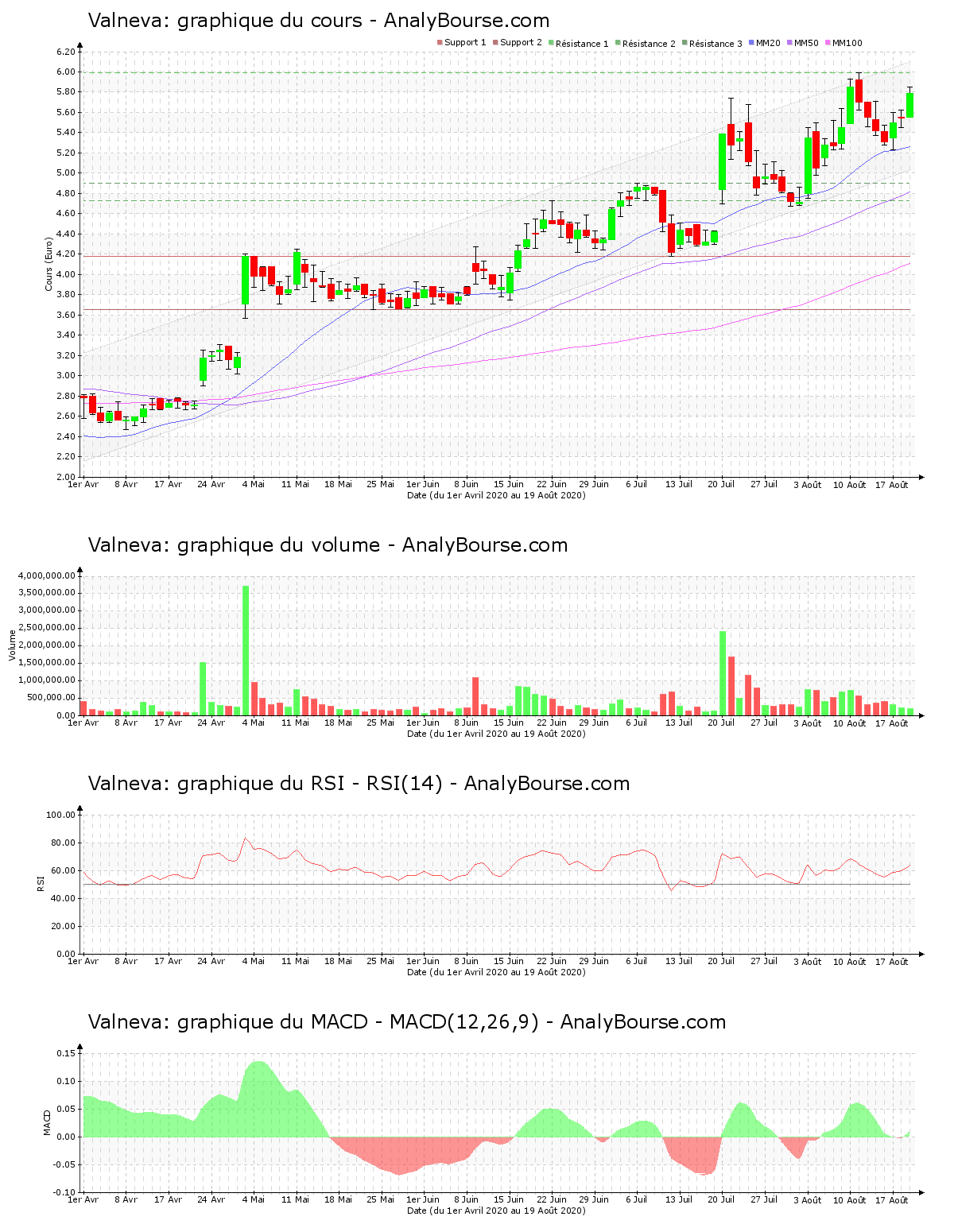Click the Support 1 legend entry

461,43
